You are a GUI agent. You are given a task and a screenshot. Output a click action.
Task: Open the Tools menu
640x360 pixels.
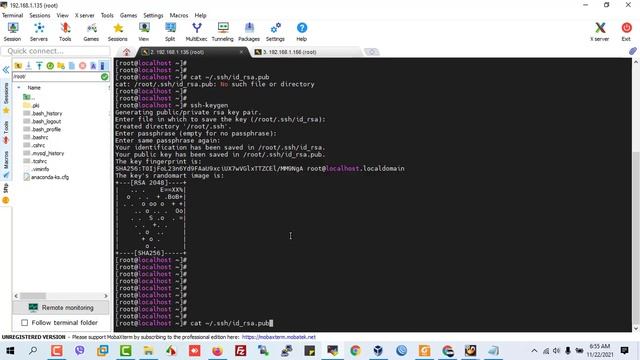[x=107, y=15]
